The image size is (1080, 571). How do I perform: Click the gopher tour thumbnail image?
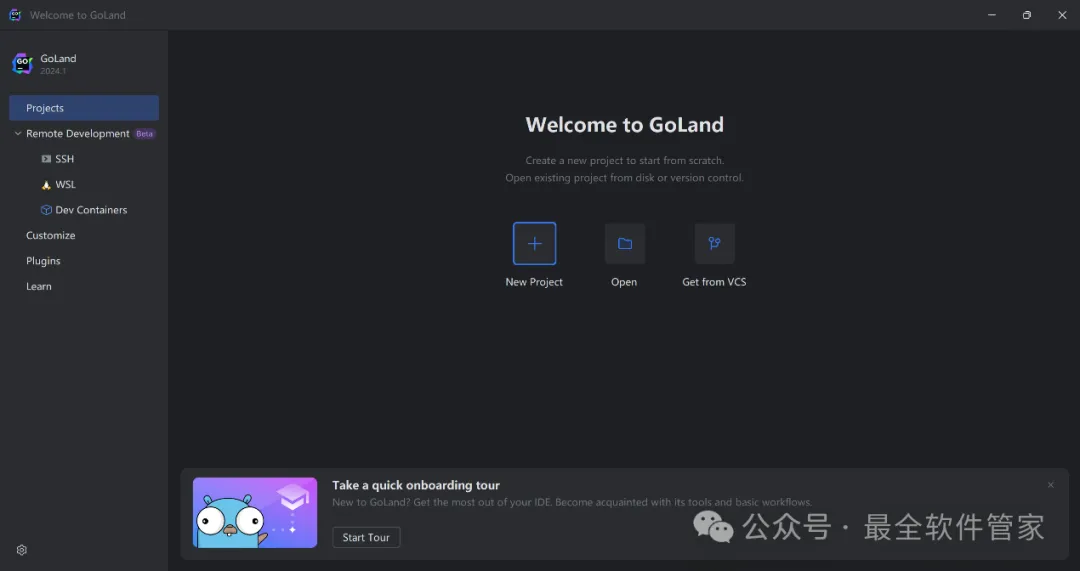coord(255,512)
